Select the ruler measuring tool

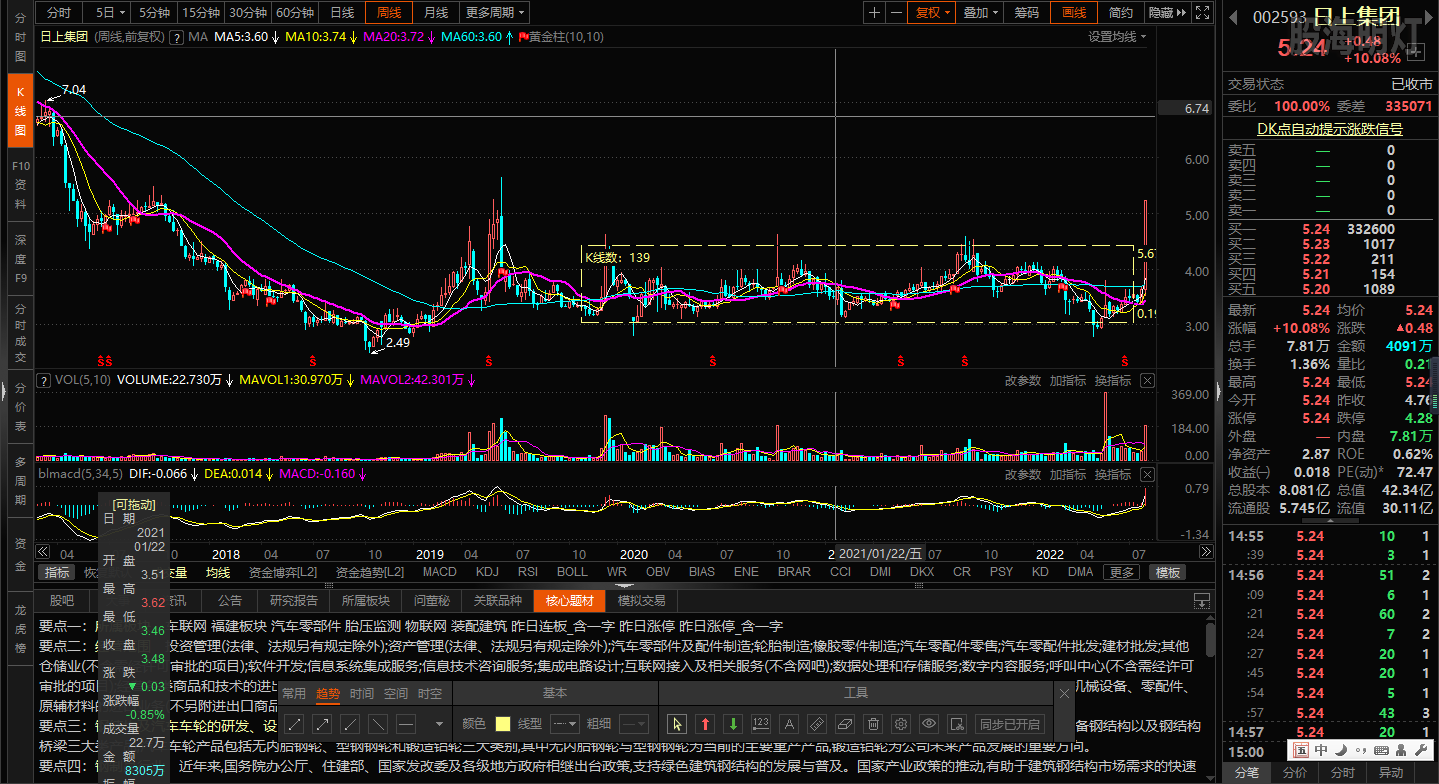[817, 723]
